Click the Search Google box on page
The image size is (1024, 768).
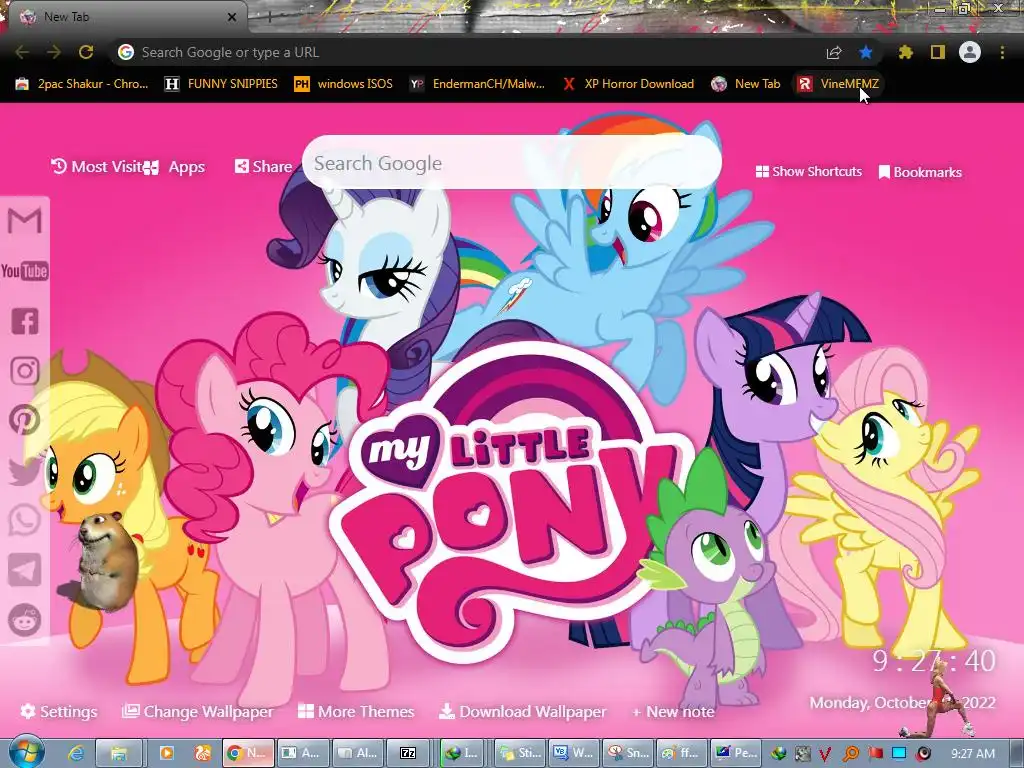coord(511,163)
